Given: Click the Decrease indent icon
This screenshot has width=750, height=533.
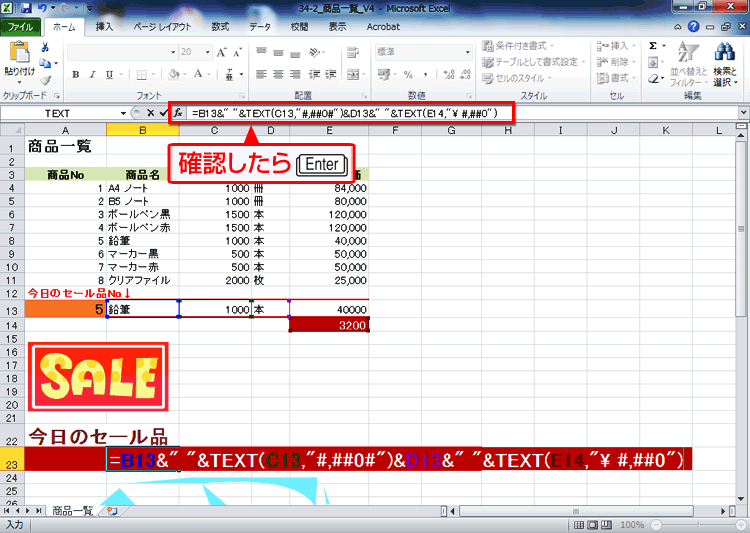Looking at the screenshot, I should click(314, 74).
